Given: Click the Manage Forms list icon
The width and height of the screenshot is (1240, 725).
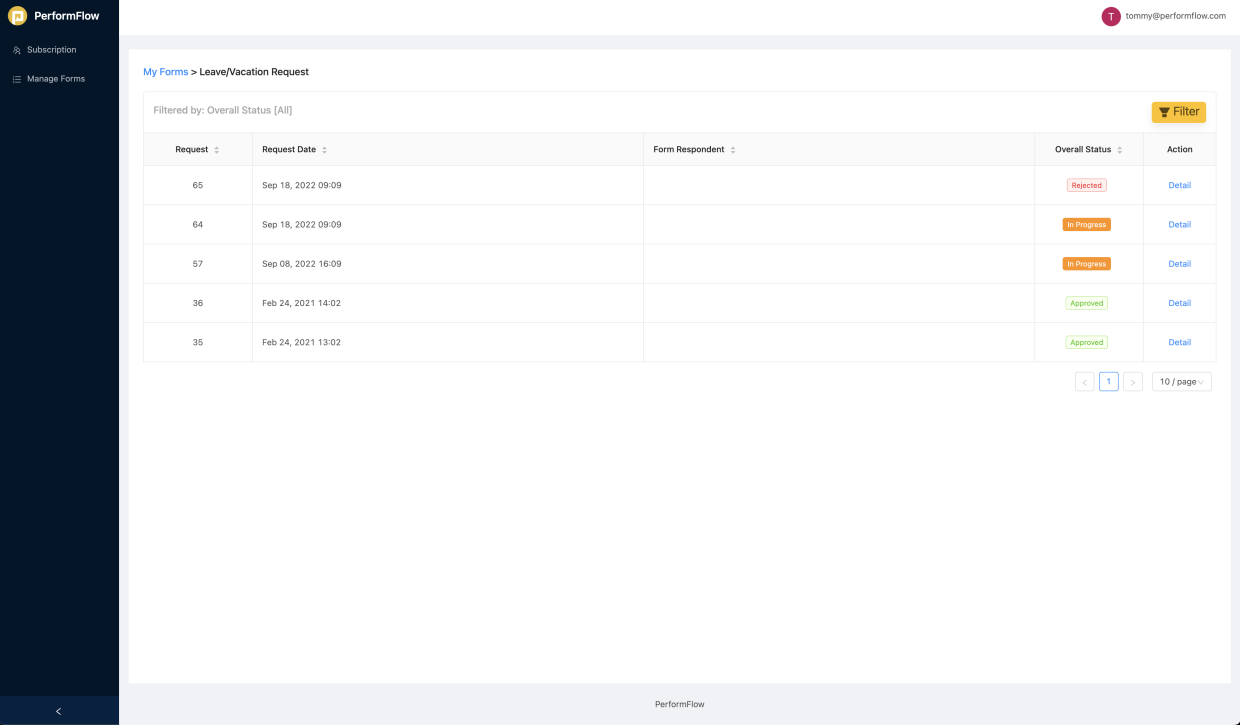Looking at the screenshot, I should [x=16, y=78].
